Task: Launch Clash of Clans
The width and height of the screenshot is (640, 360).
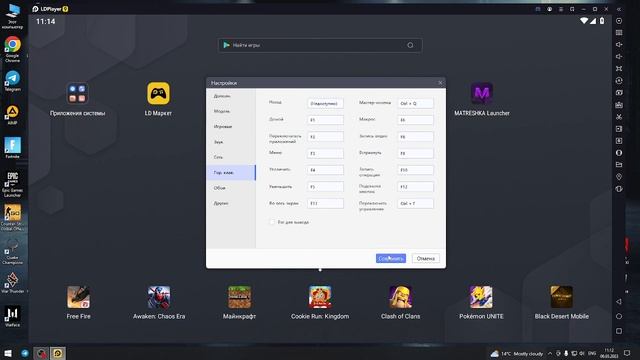Action: coord(400,297)
